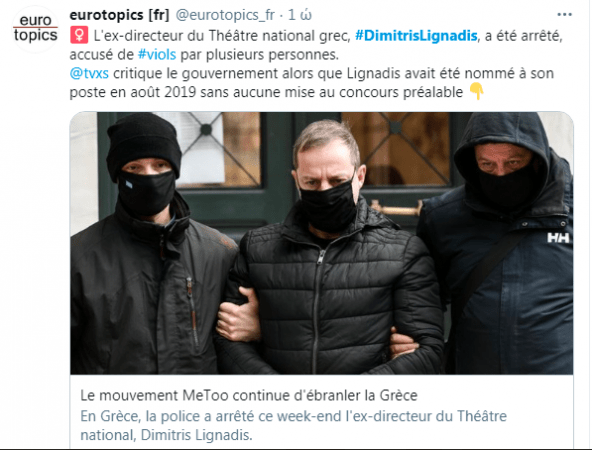Open the #viols hashtag
Screen dimensions: 592x450
coord(157,55)
